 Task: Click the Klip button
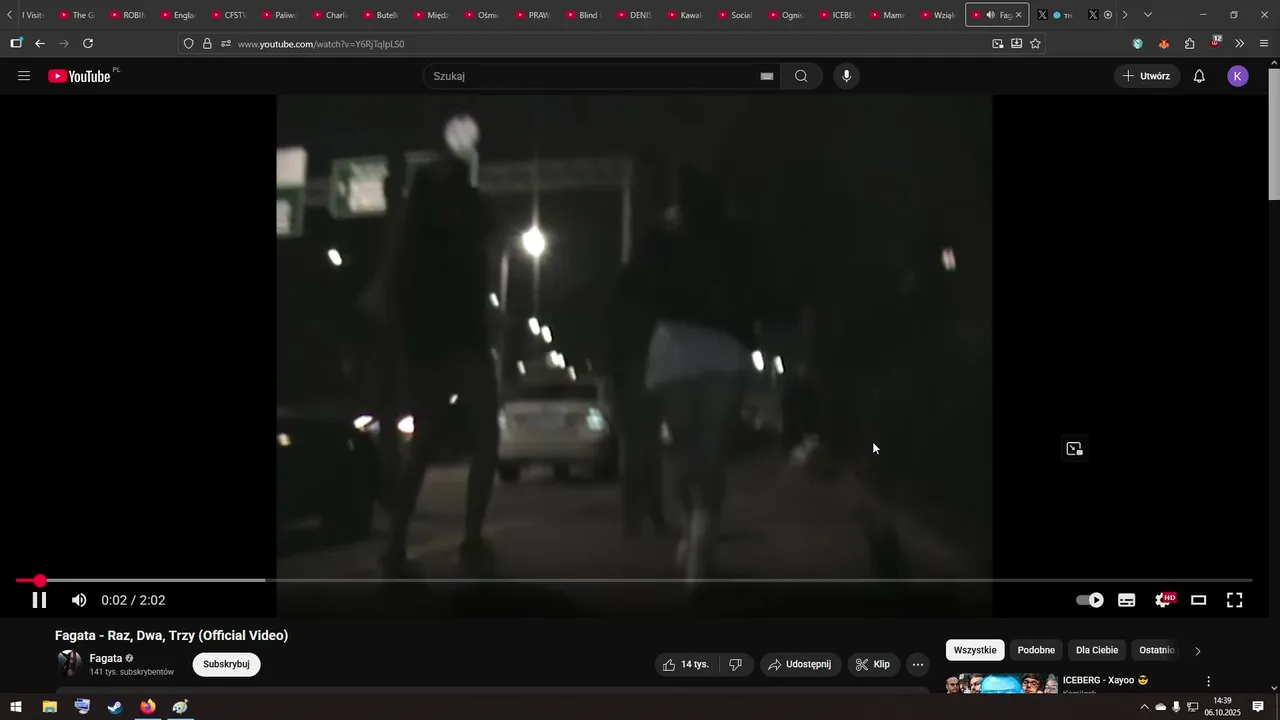point(873,664)
